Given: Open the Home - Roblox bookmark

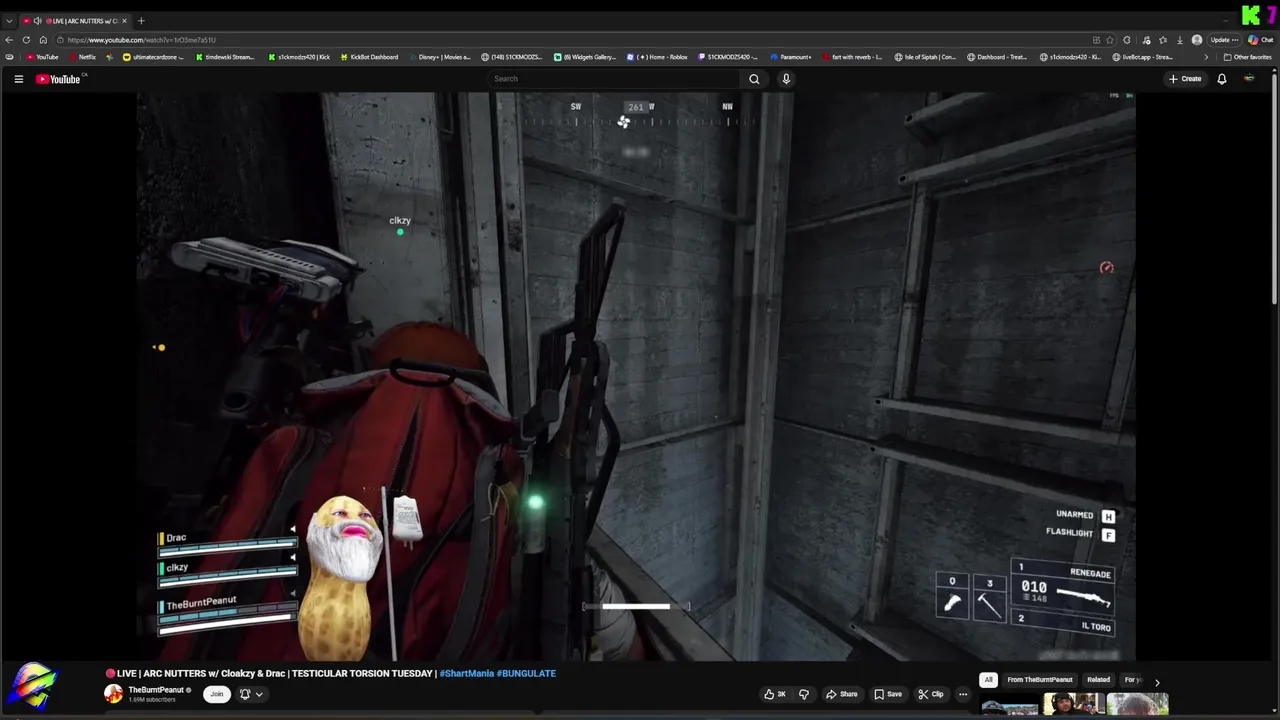Looking at the screenshot, I should 658,57.
